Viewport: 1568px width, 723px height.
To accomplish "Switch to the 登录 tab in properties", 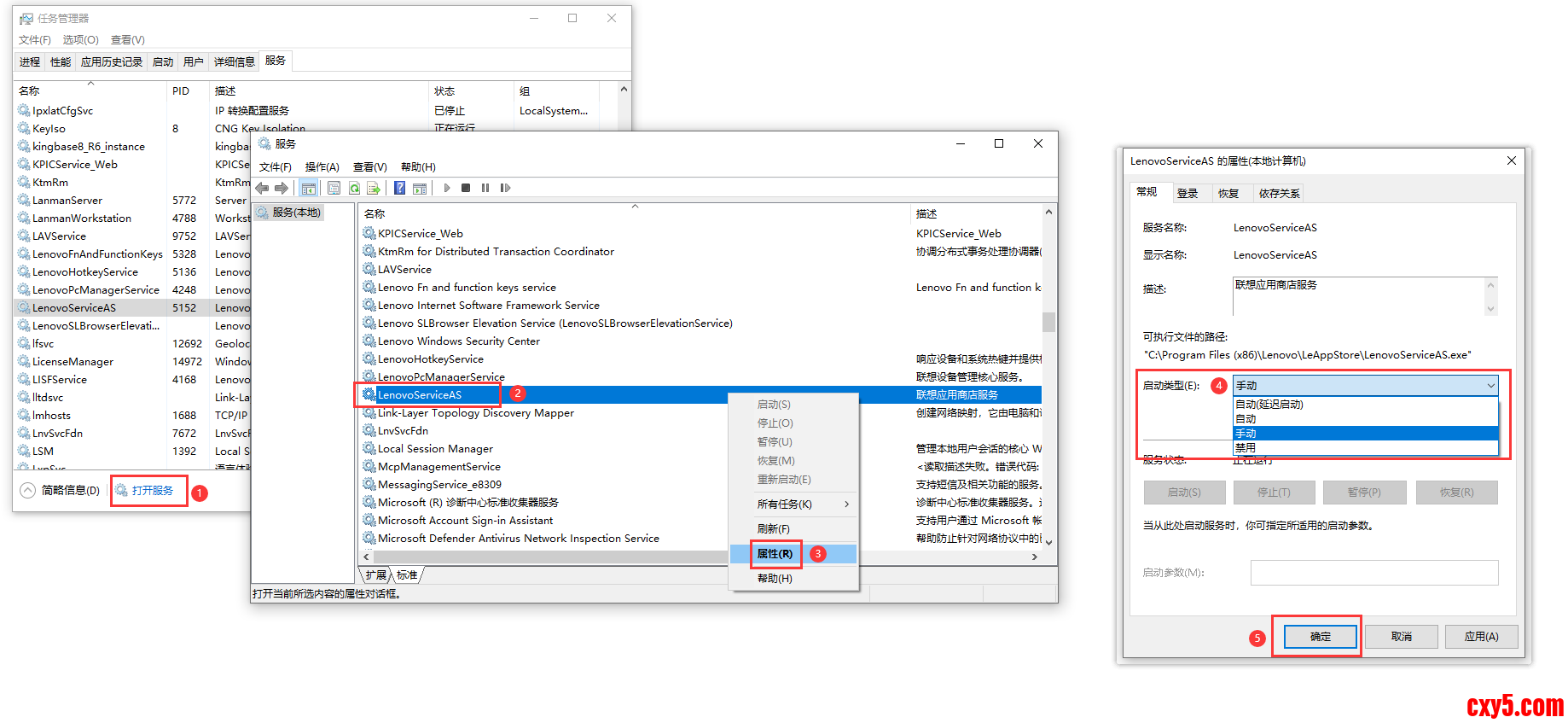I will [x=1188, y=194].
